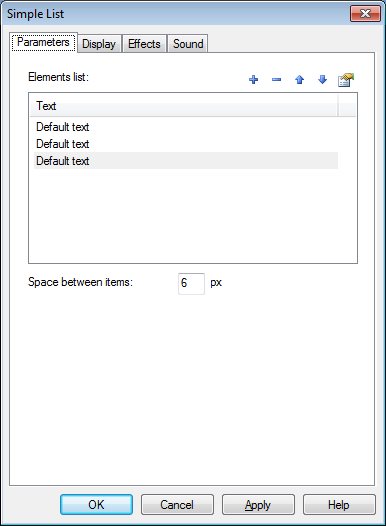Go to the Sound tab

click(188, 44)
